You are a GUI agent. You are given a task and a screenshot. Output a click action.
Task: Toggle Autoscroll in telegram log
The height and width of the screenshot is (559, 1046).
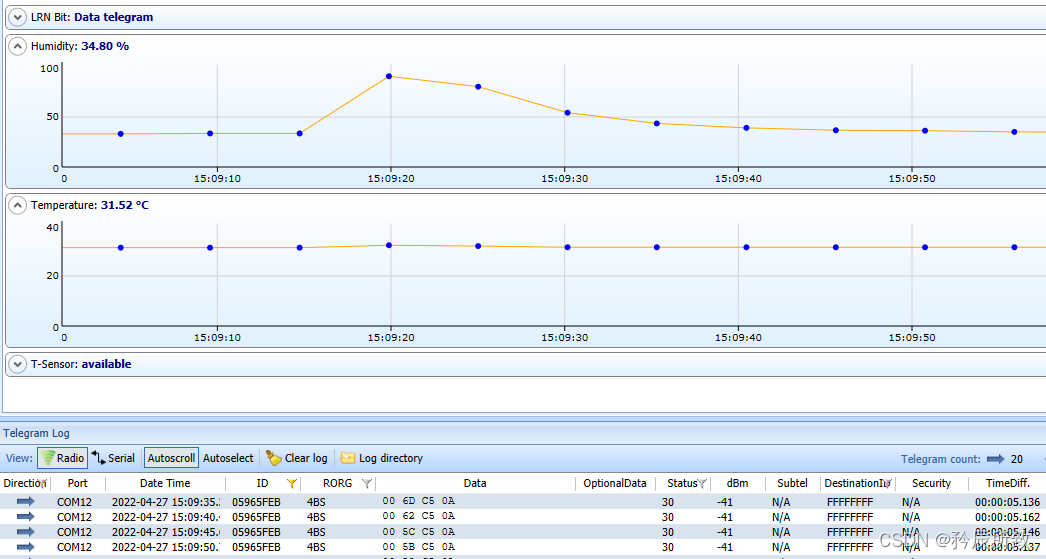coord(171,458)
